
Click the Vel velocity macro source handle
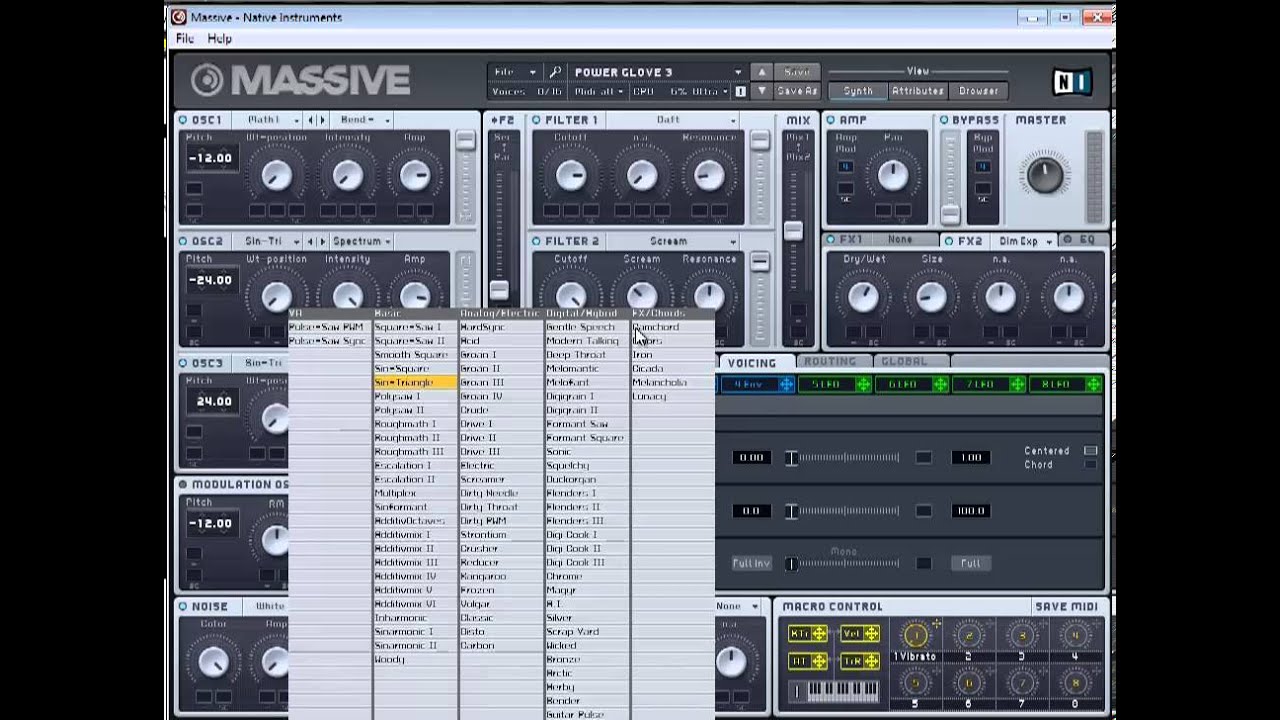[871, 633]
